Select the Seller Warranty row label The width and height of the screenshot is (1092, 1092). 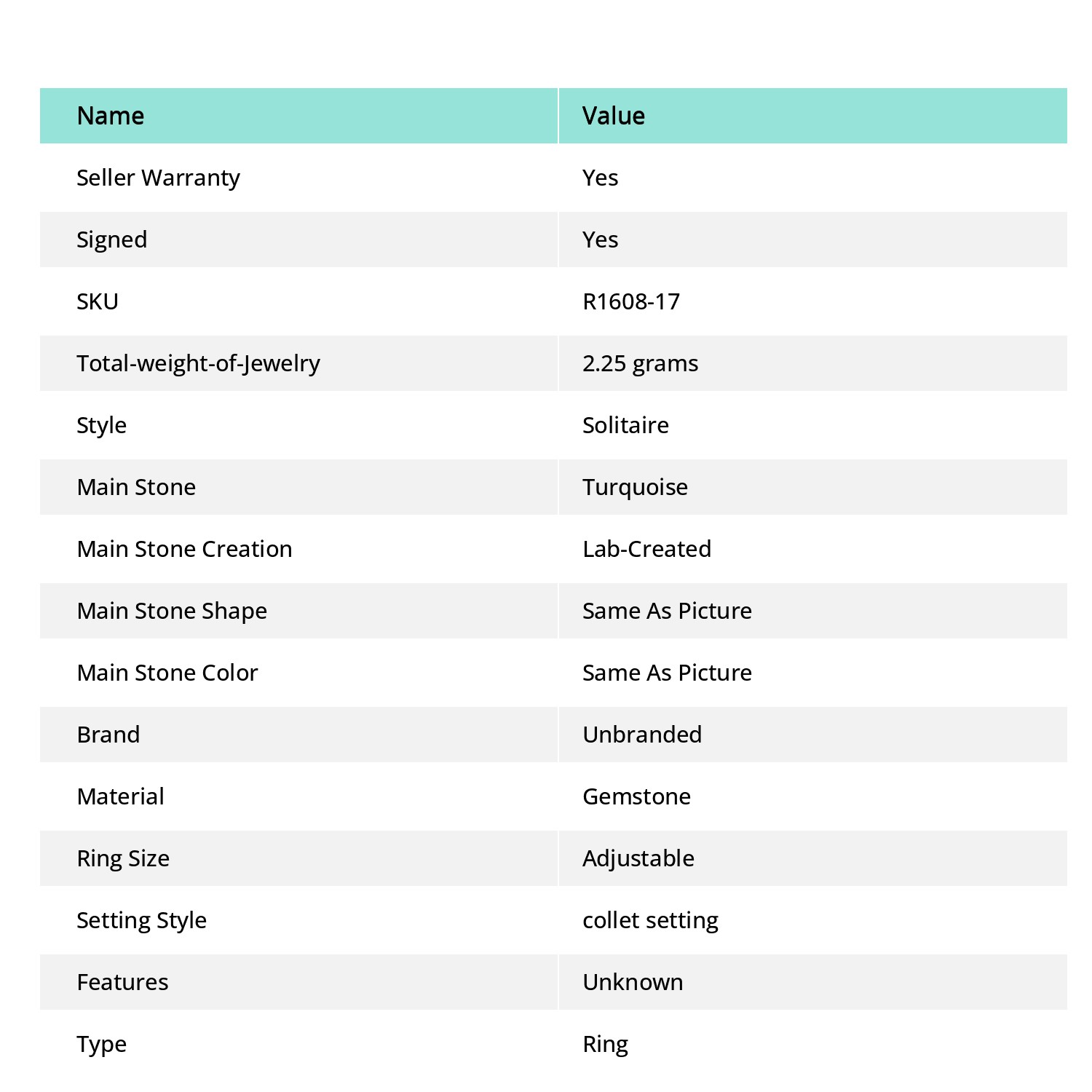158,178
